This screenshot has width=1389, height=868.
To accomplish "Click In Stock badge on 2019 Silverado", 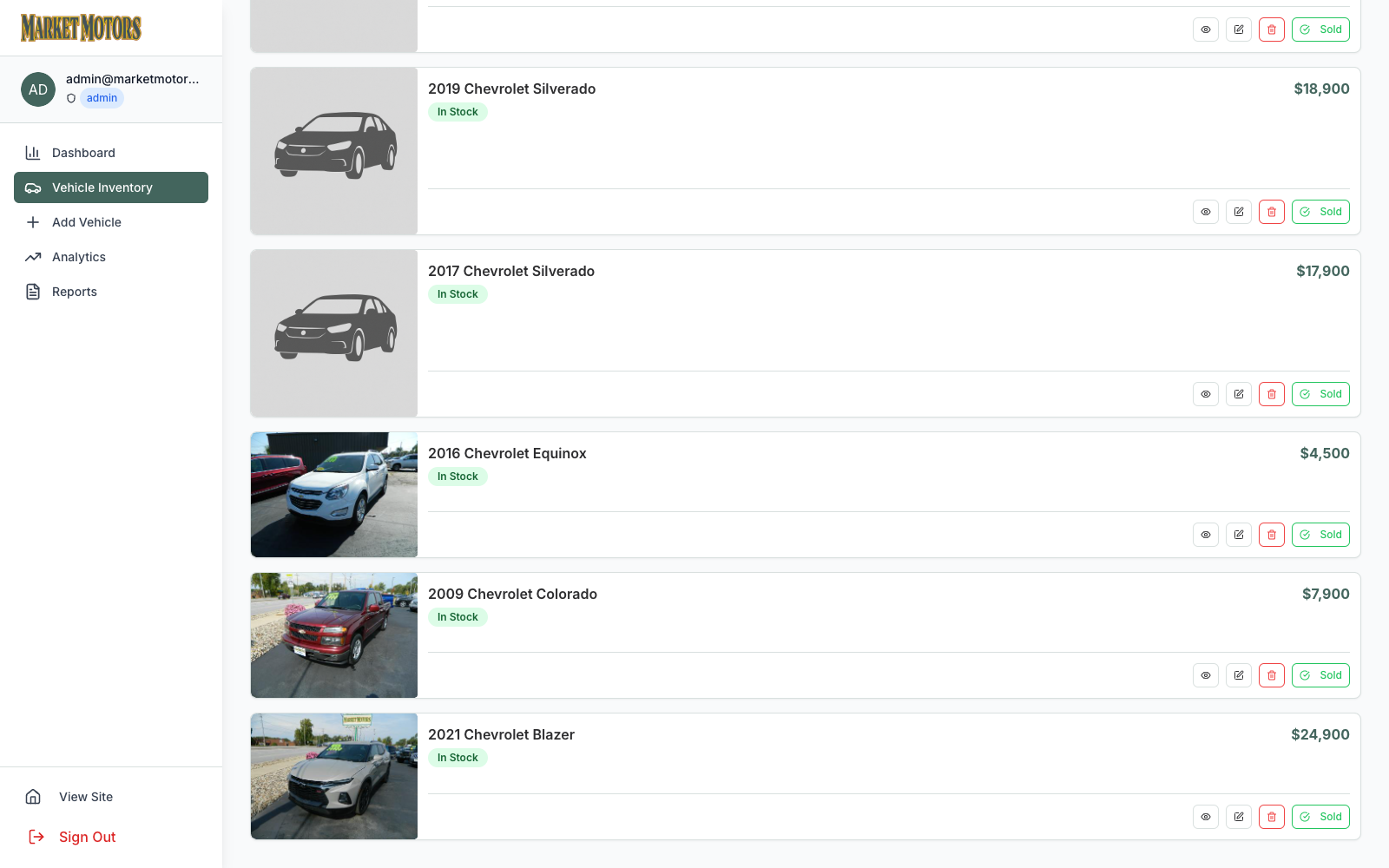I will (458, 112).
